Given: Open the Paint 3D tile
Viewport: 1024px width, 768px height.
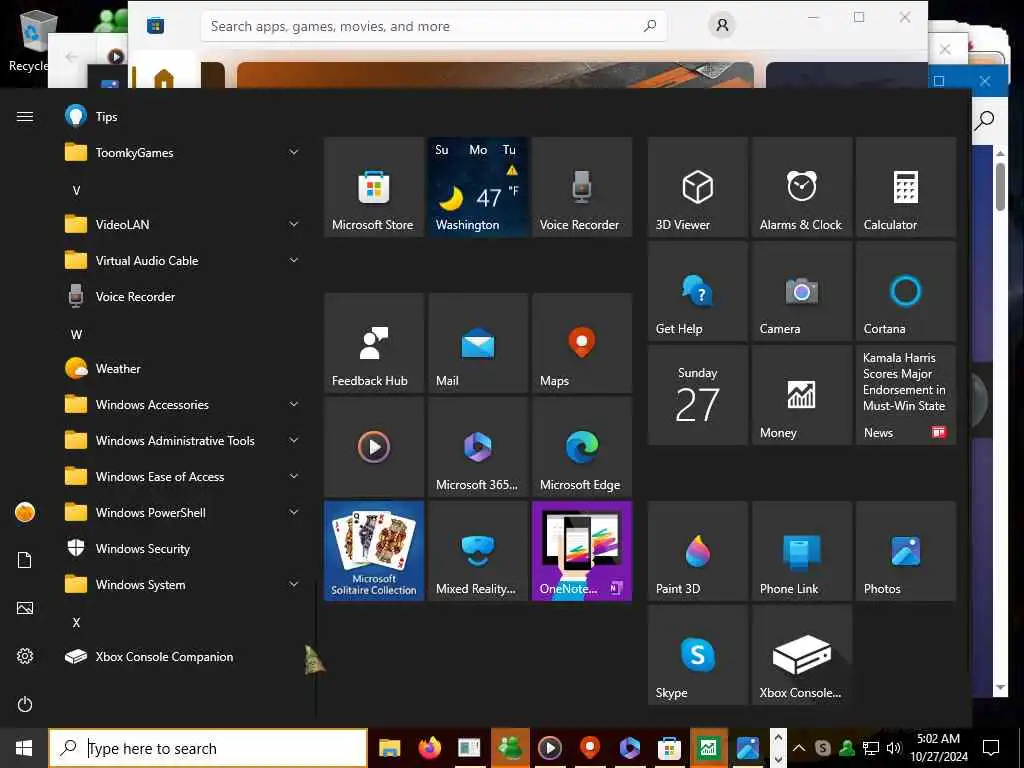Looking at the screenshot, I should [x=697, y=551].
